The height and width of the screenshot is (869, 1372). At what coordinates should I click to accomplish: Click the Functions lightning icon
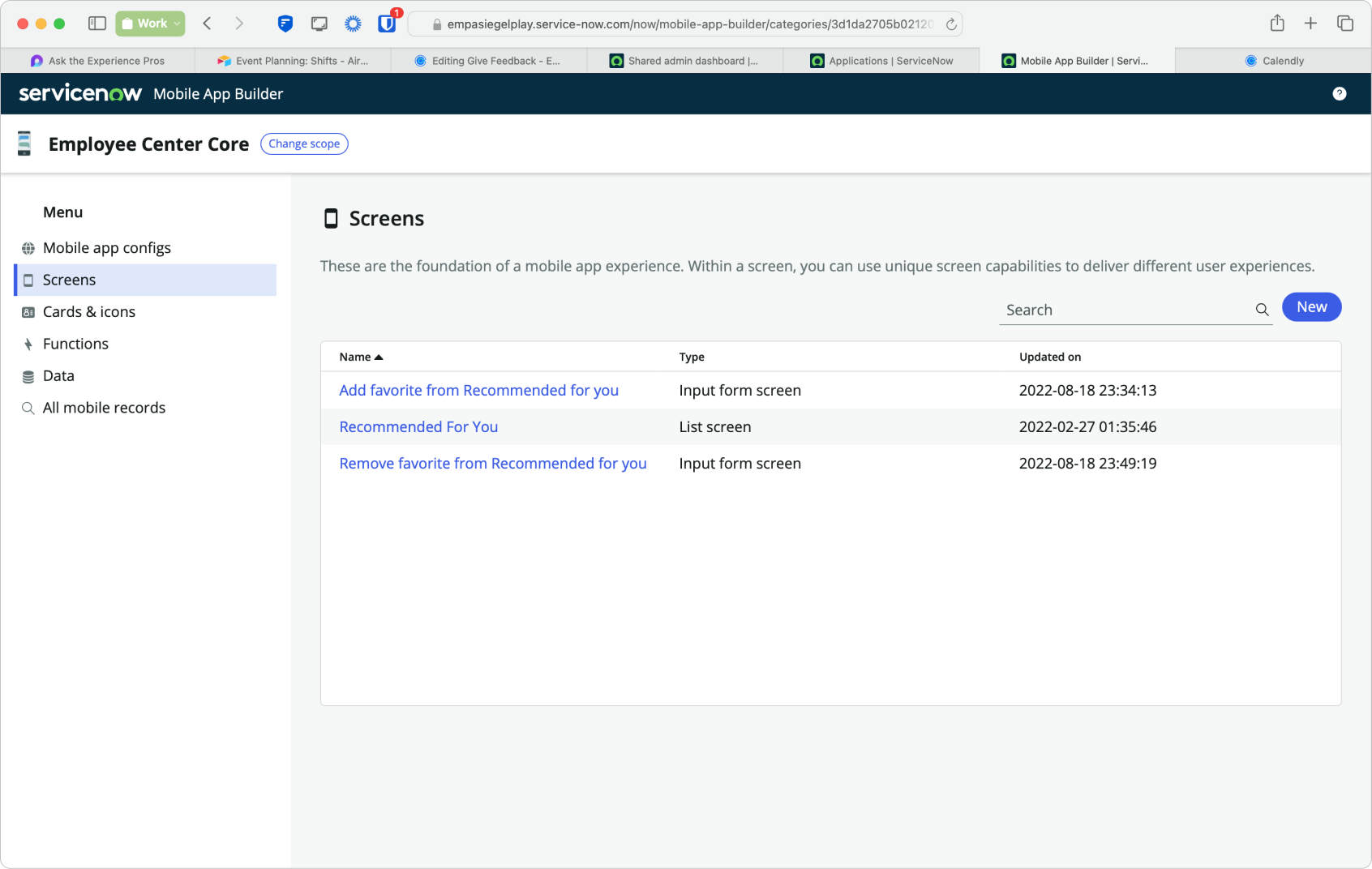(28, 345)
